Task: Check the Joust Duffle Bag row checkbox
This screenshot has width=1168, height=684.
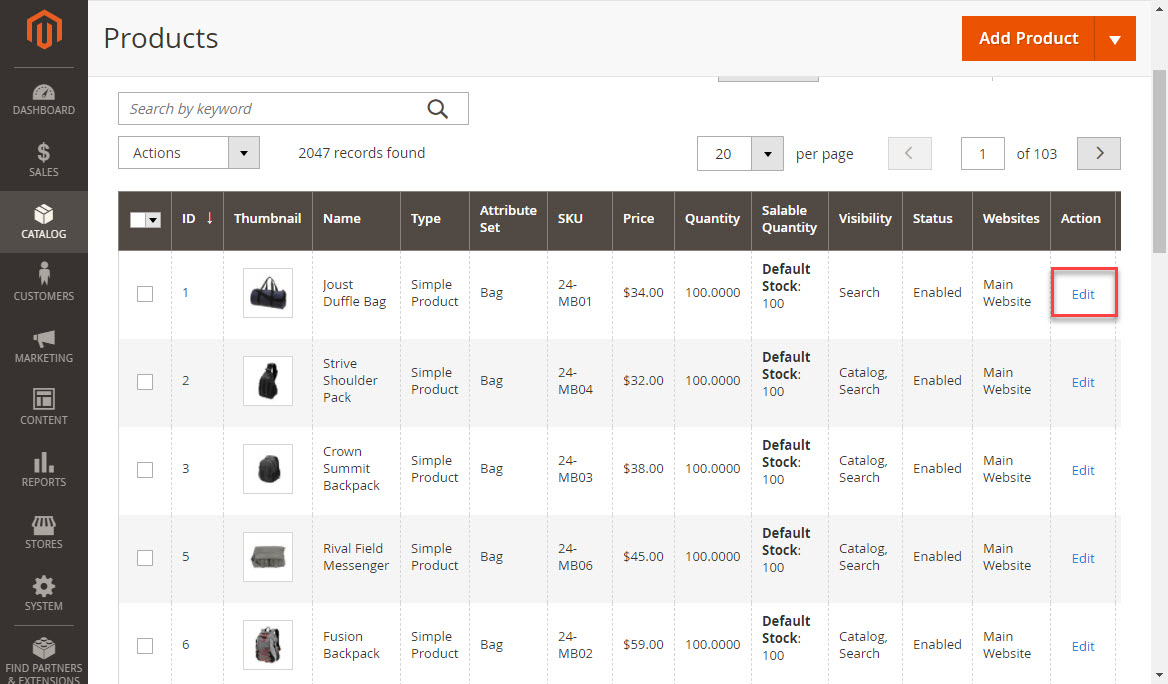Action: [144, 293]
